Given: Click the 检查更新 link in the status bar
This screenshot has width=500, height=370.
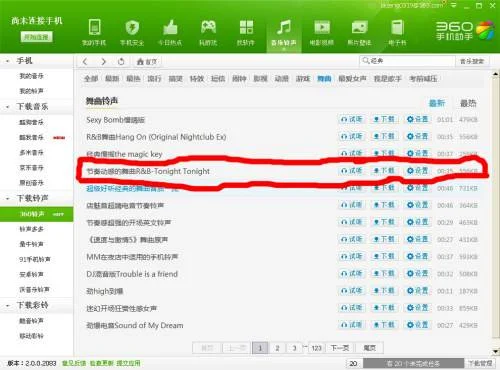Looking at the screenshot, I should click(101, 363).
